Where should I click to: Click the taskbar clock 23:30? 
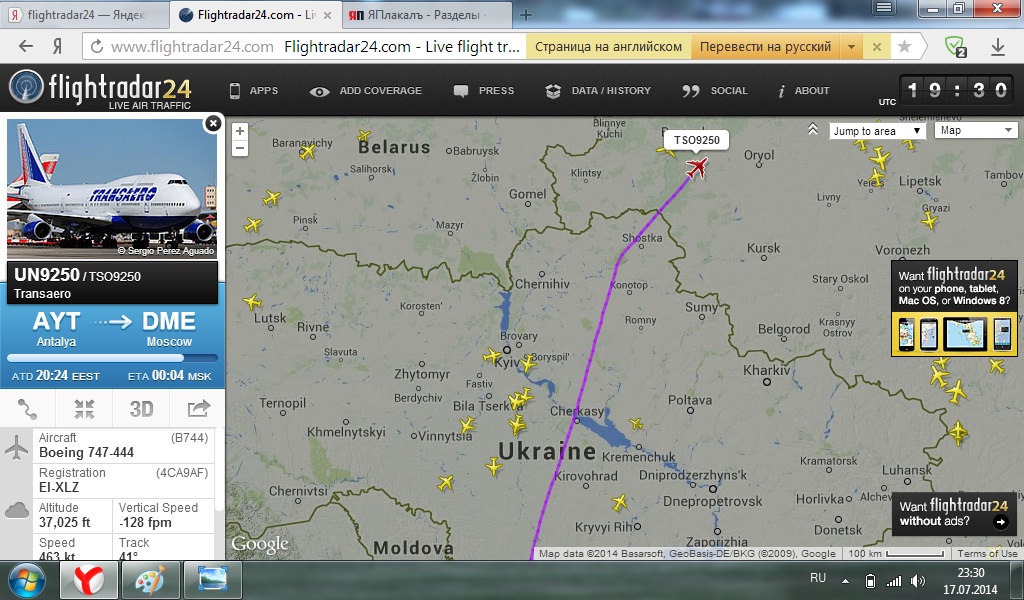tap(970, 573)
